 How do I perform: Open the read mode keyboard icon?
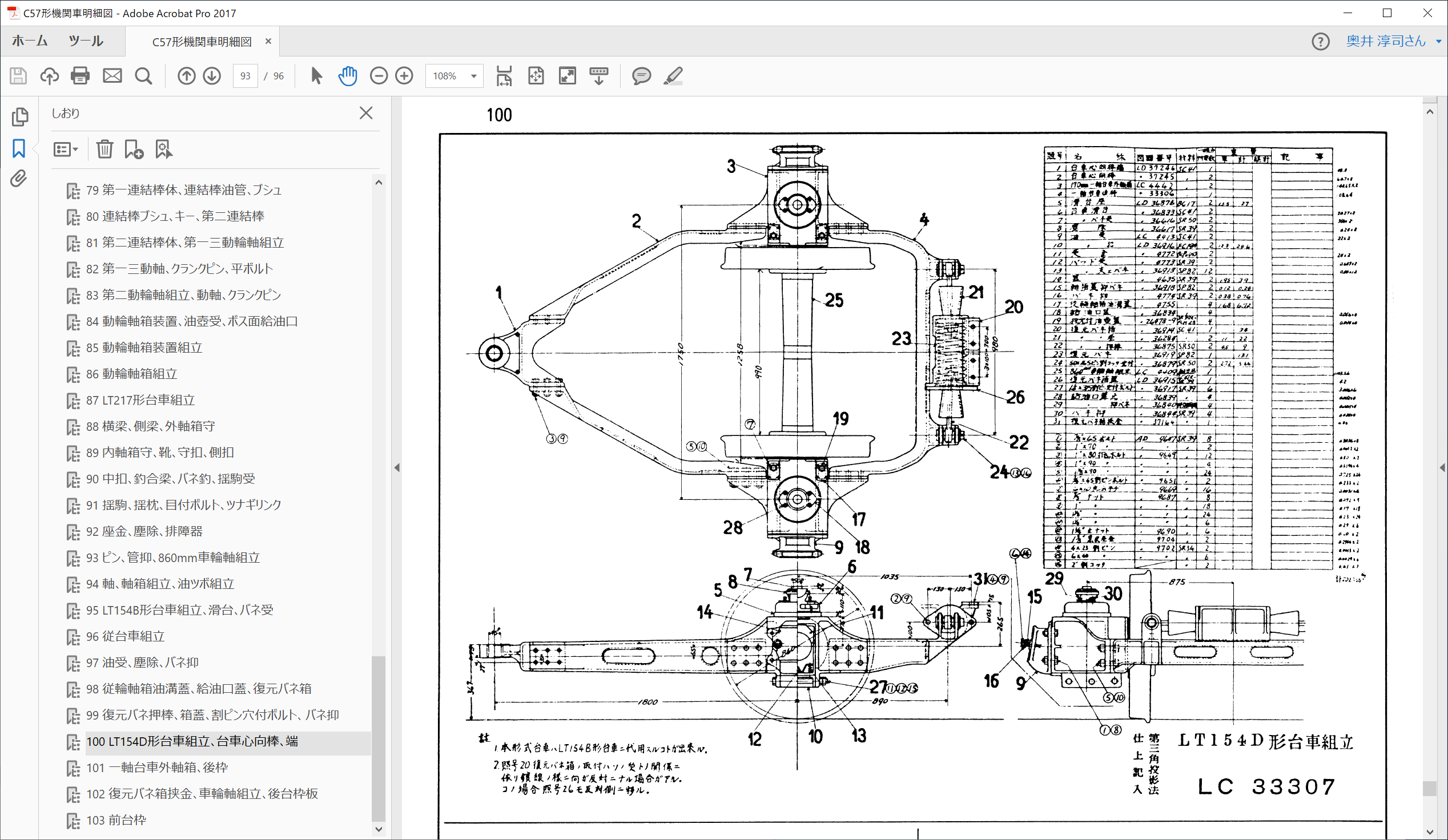click(x=599, y=76)
